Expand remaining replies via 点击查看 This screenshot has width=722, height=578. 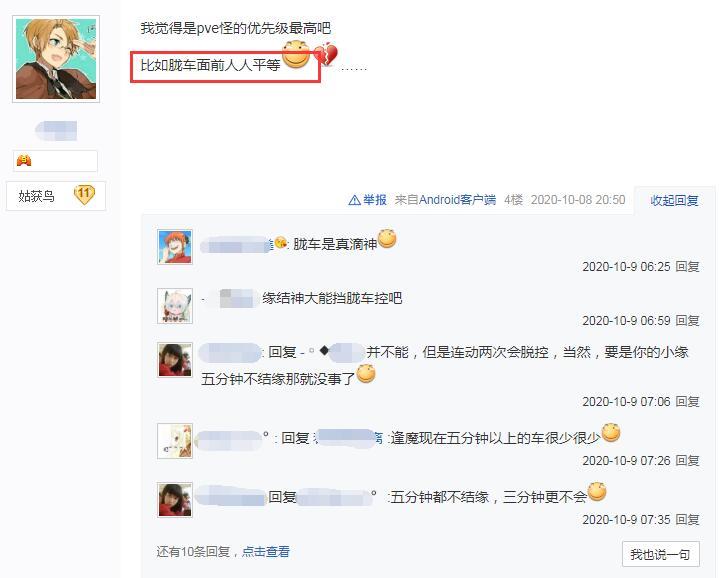coord(266,551)
